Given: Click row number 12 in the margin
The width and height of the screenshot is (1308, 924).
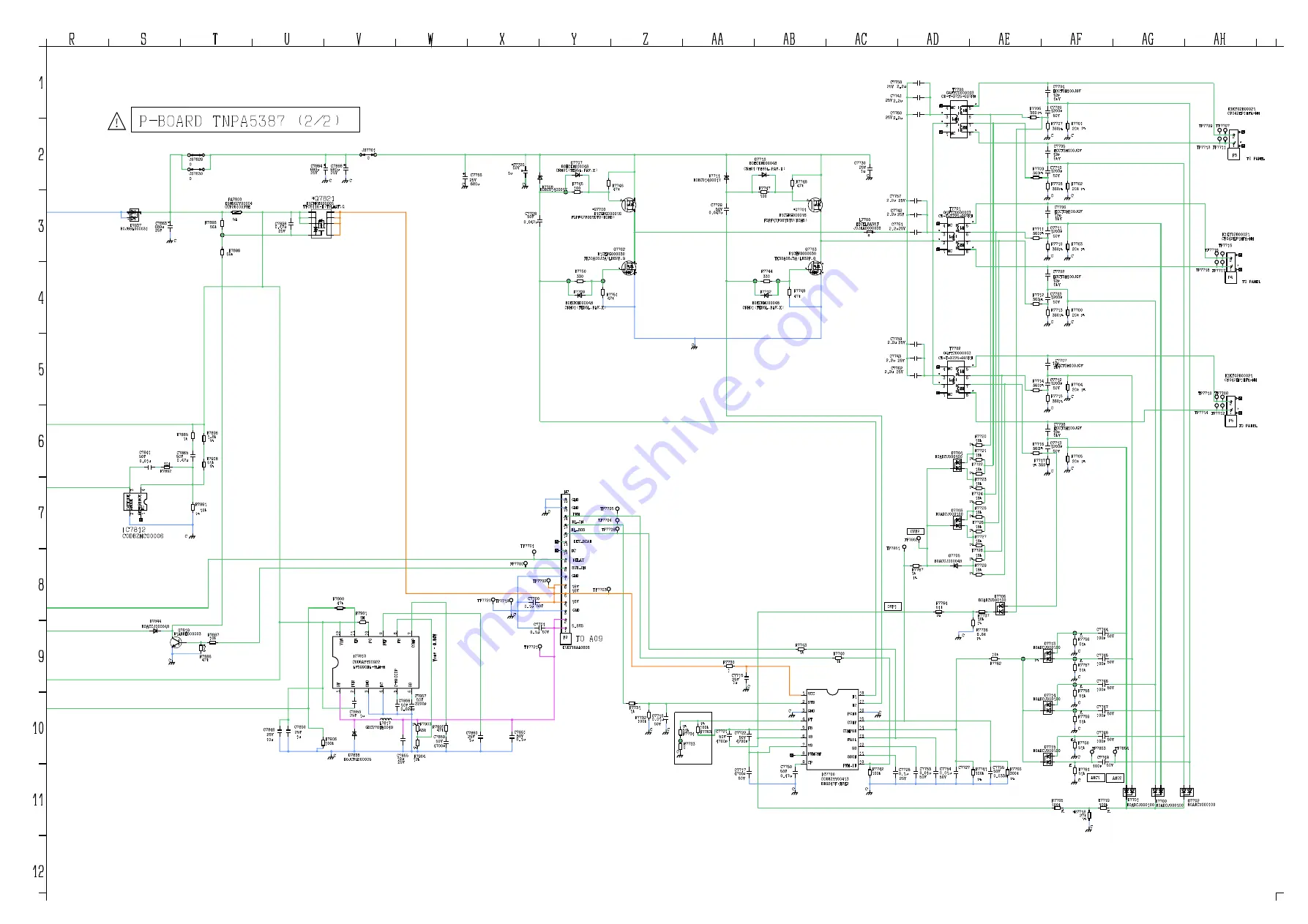Looking at the screenshot, I should (x=38, y=871).
